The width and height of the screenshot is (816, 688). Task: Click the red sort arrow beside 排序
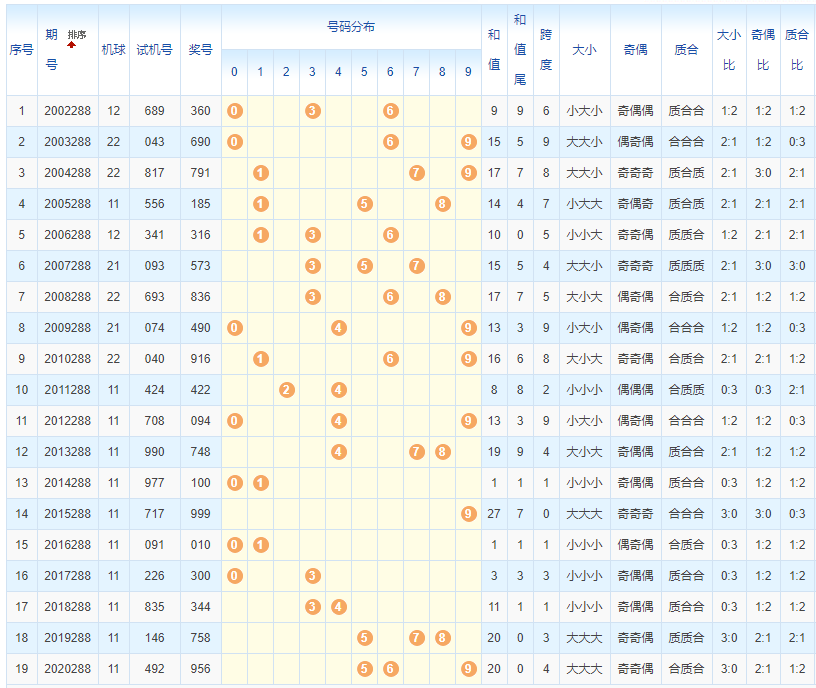click(x=72, y=45)
